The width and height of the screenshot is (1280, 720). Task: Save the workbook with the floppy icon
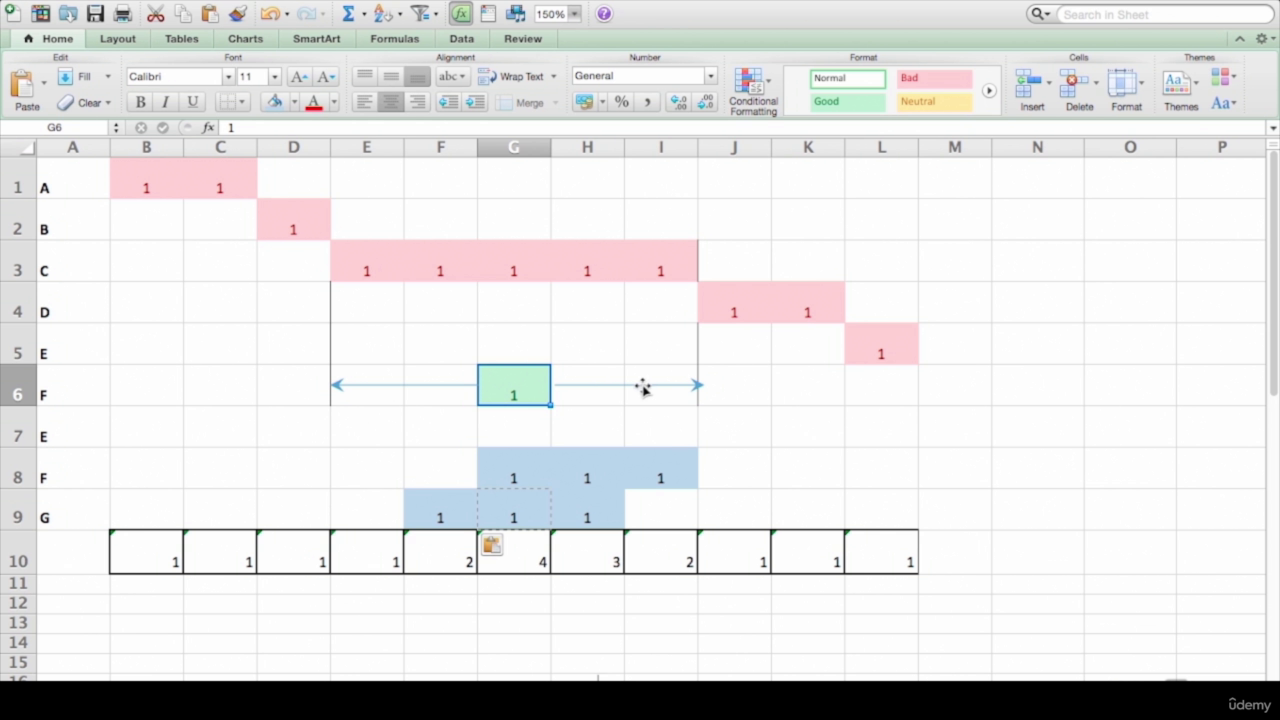(95, 13)
